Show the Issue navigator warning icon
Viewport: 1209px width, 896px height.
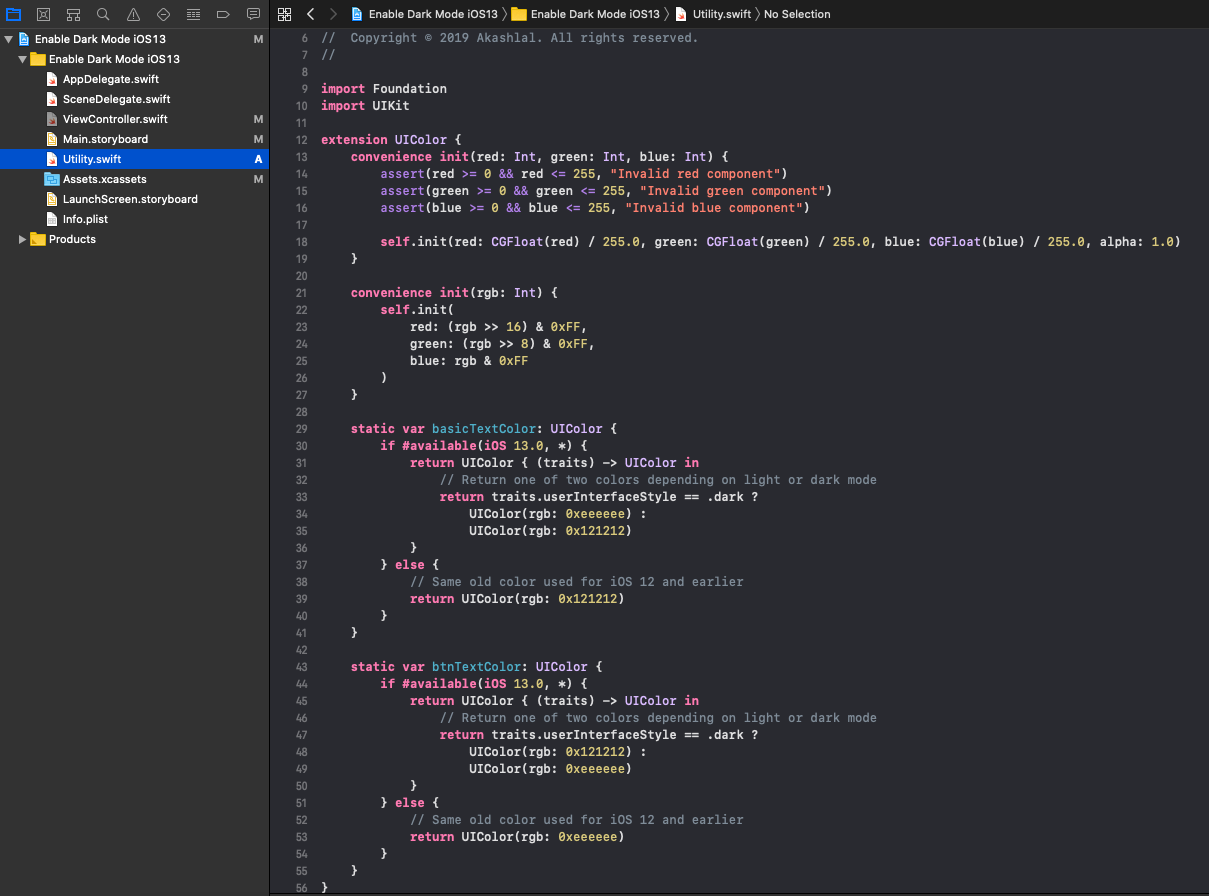[x=132, y=14]
